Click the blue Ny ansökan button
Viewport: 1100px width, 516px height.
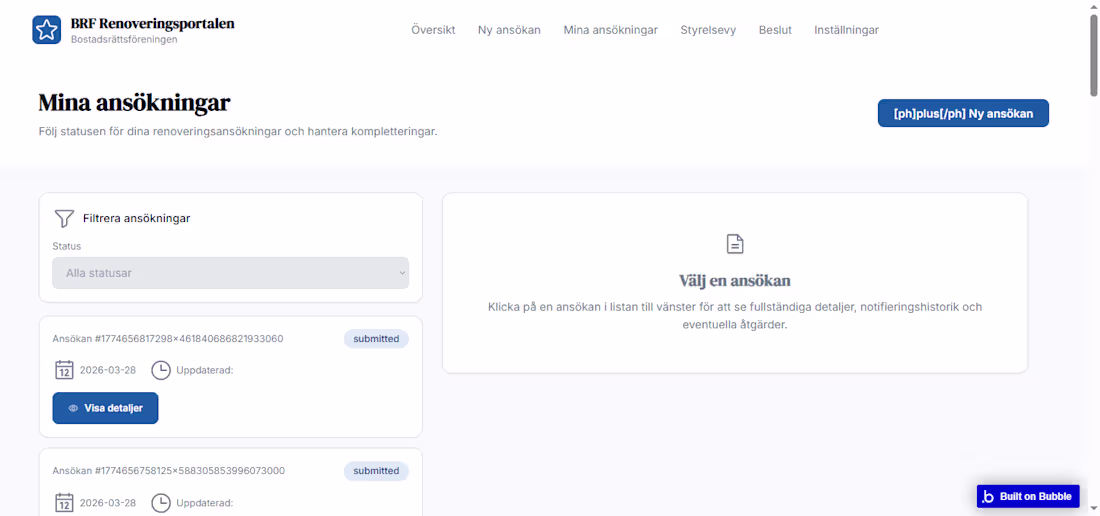click(963, 113)
